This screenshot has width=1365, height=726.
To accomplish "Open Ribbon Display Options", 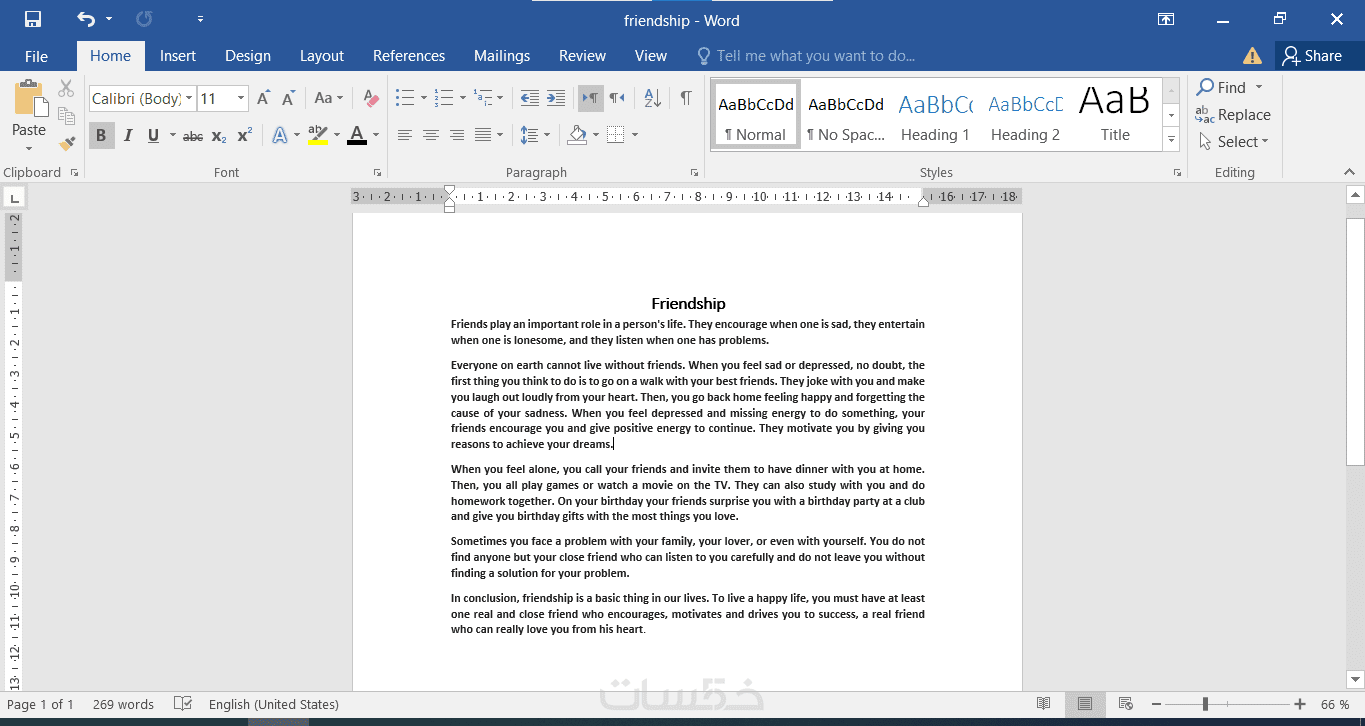I will click(x=1166, y=20).
